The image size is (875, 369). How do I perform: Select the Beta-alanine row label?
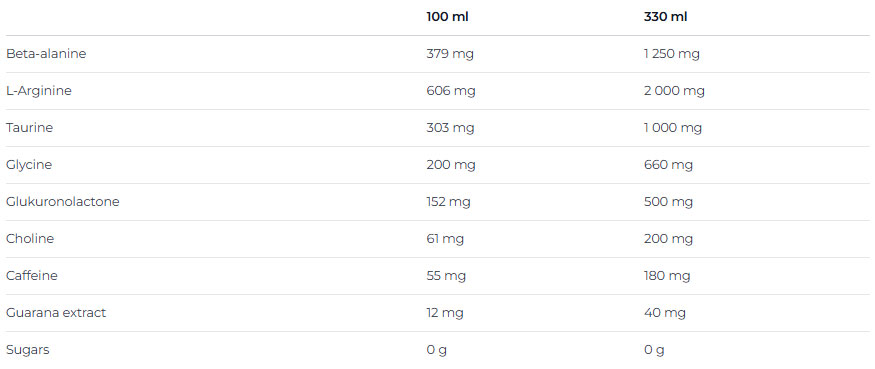tap(46, 54)
